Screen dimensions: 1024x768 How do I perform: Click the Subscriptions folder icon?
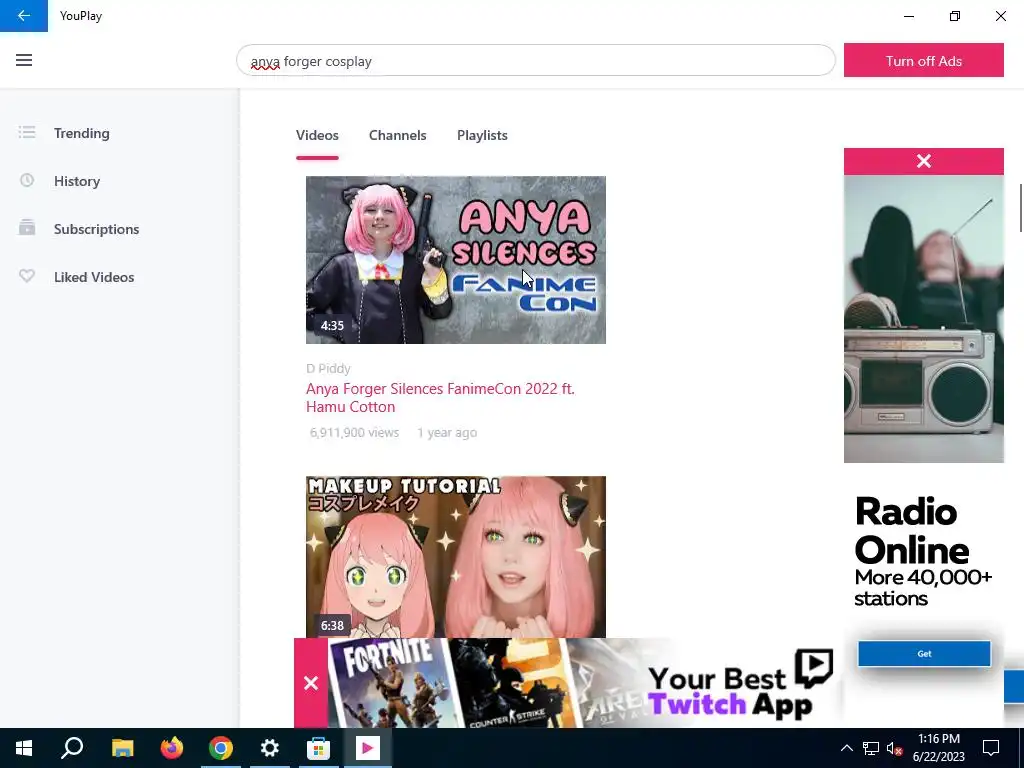click(x=27, y=228)
